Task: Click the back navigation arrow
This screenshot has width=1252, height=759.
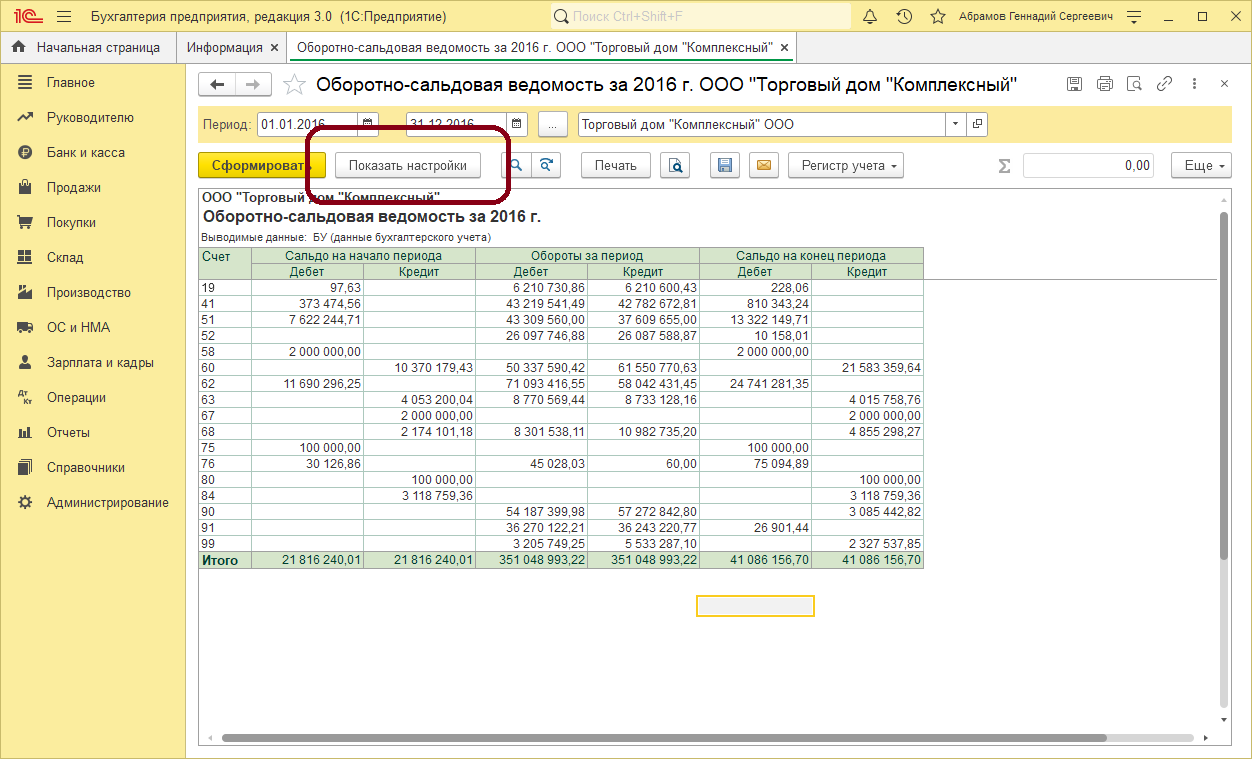Action: (217, 85)
